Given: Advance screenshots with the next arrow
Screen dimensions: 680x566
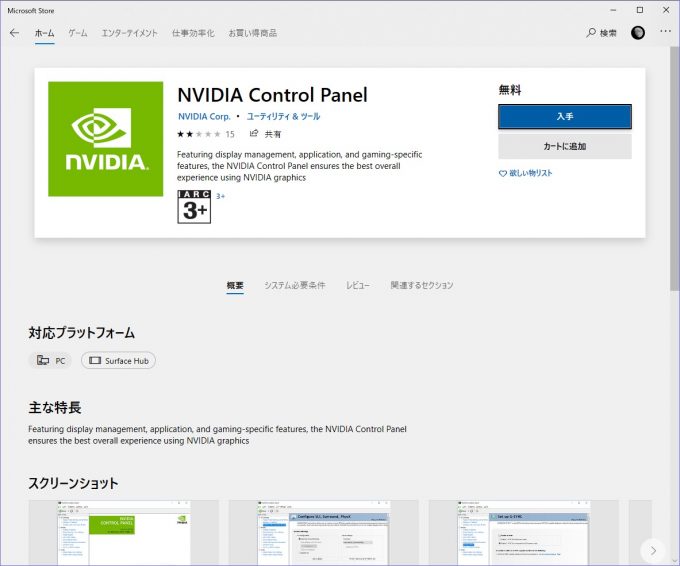Looking at the screenshot, I should point(653,550).
